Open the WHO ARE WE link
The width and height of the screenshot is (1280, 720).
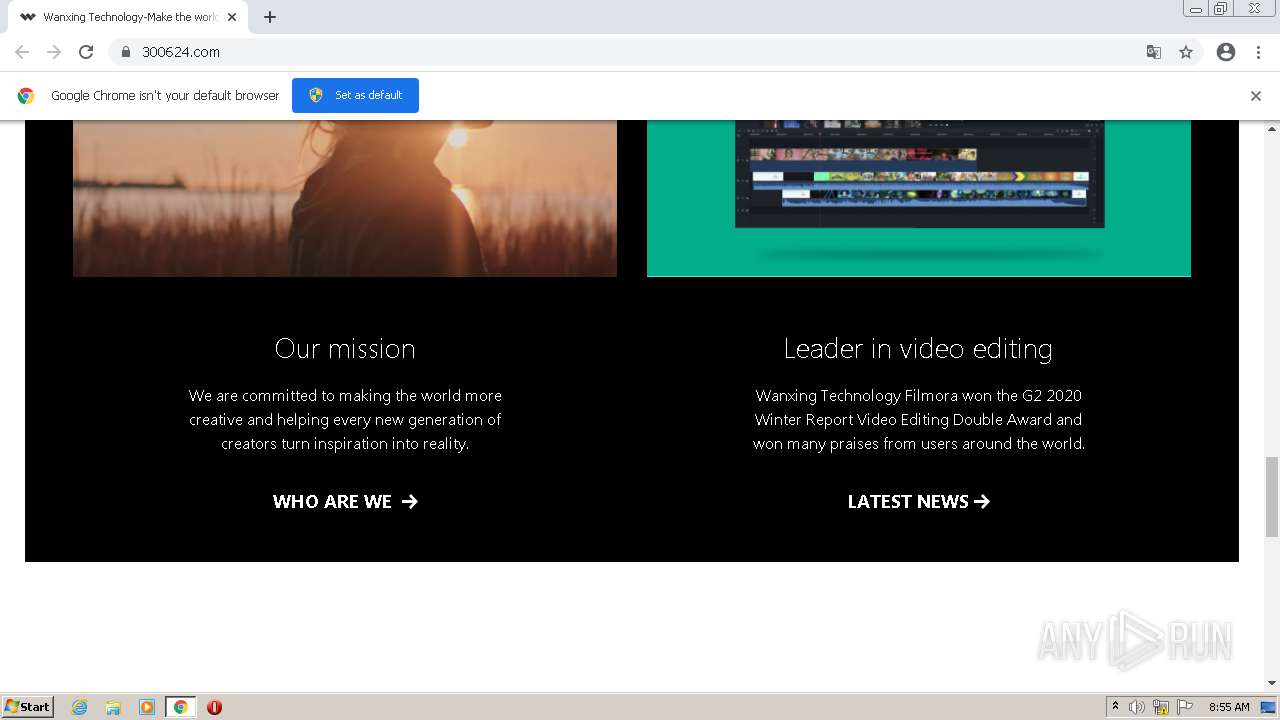pyautogui.click(x=345, y=501)
